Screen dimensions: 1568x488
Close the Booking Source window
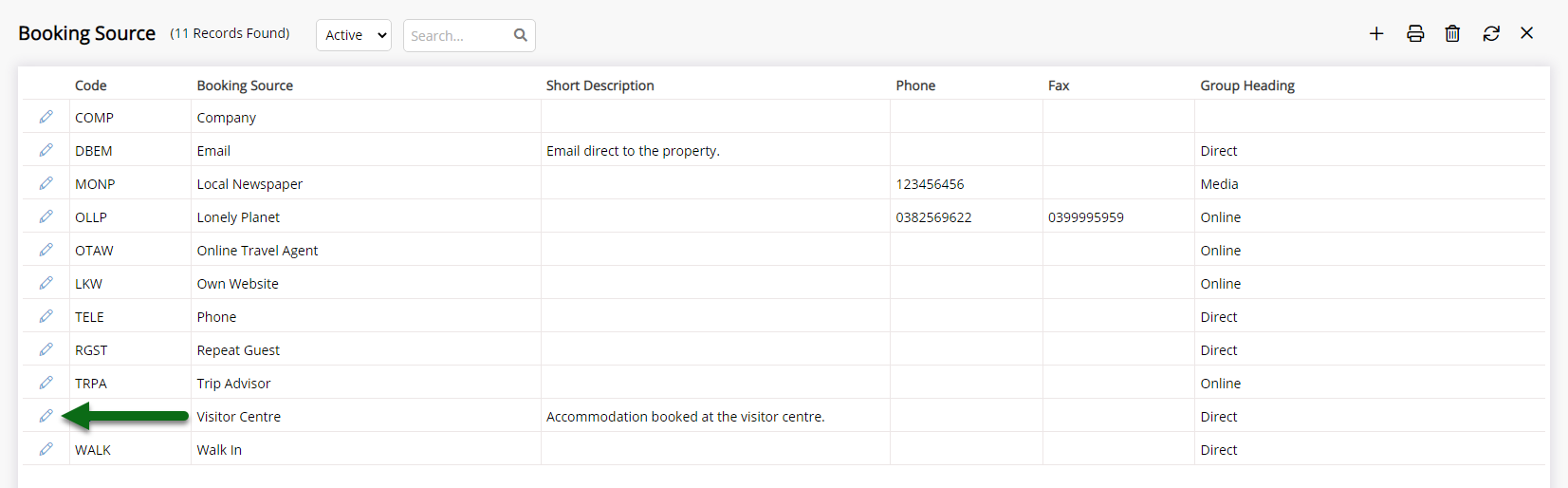tap(1527, 33)
